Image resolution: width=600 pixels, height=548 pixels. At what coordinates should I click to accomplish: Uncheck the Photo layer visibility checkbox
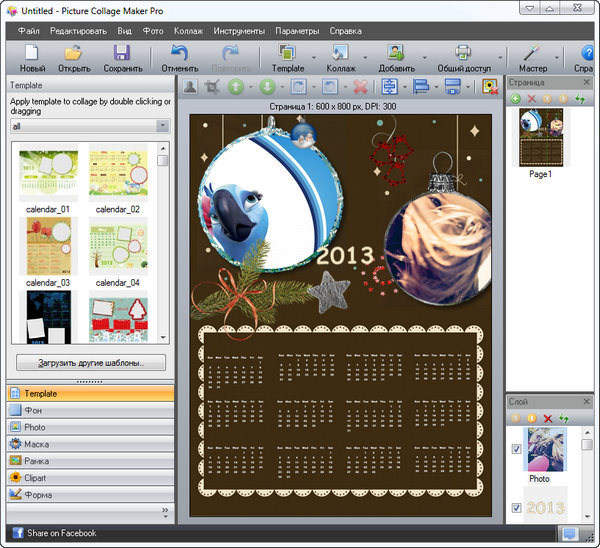516,450
